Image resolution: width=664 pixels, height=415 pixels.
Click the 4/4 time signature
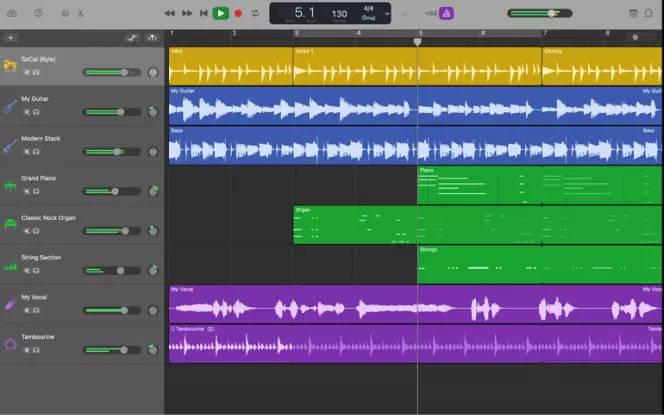(368, 8)
